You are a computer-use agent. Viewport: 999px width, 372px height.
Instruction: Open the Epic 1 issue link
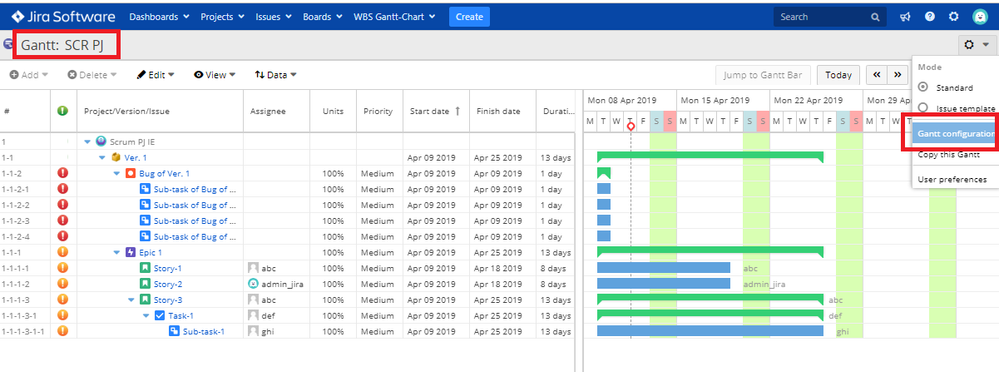[x=150, y=252]
